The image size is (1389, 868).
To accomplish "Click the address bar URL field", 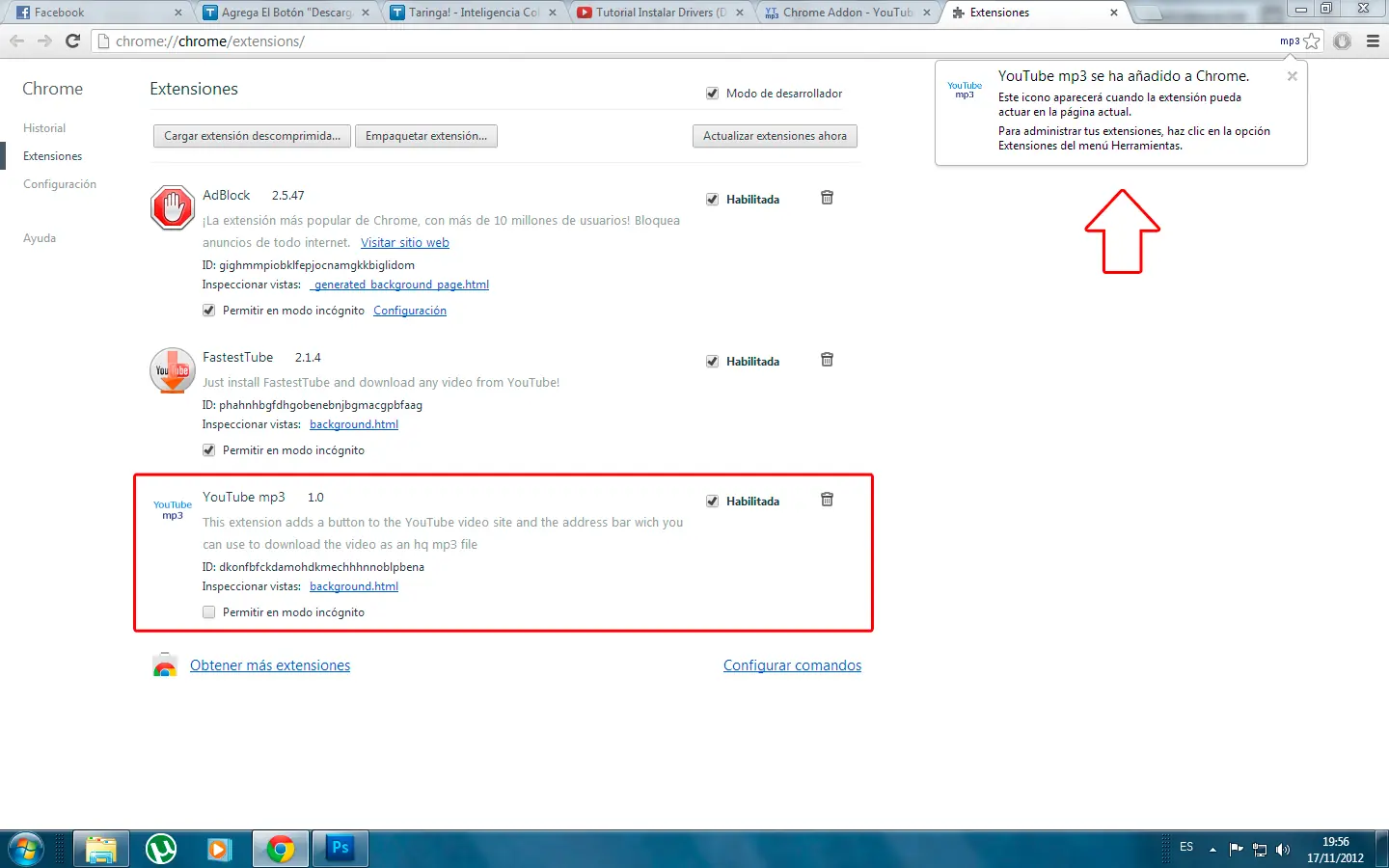I will click(x=685, y=41).
